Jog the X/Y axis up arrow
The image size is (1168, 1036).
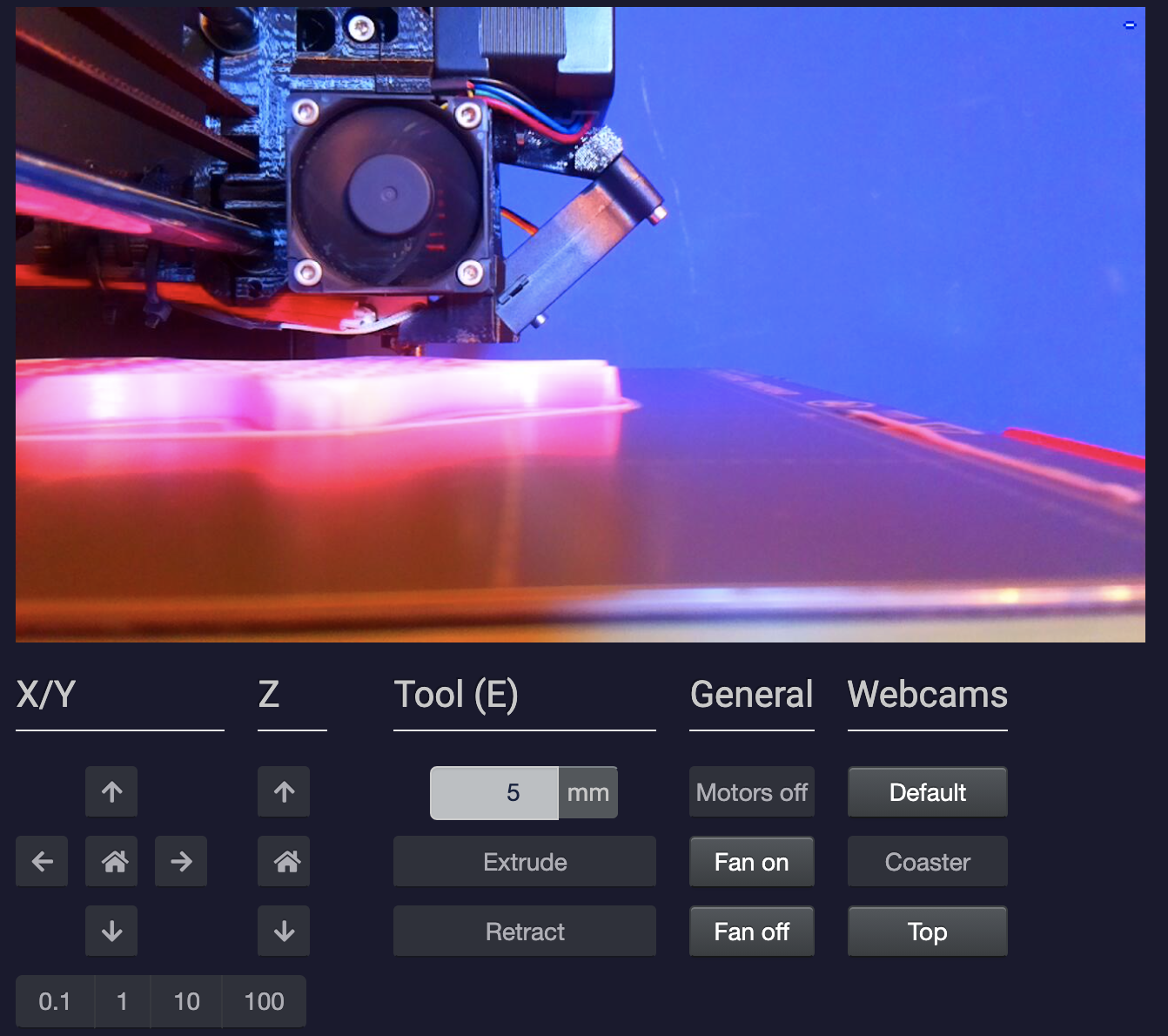click(111, 791)
